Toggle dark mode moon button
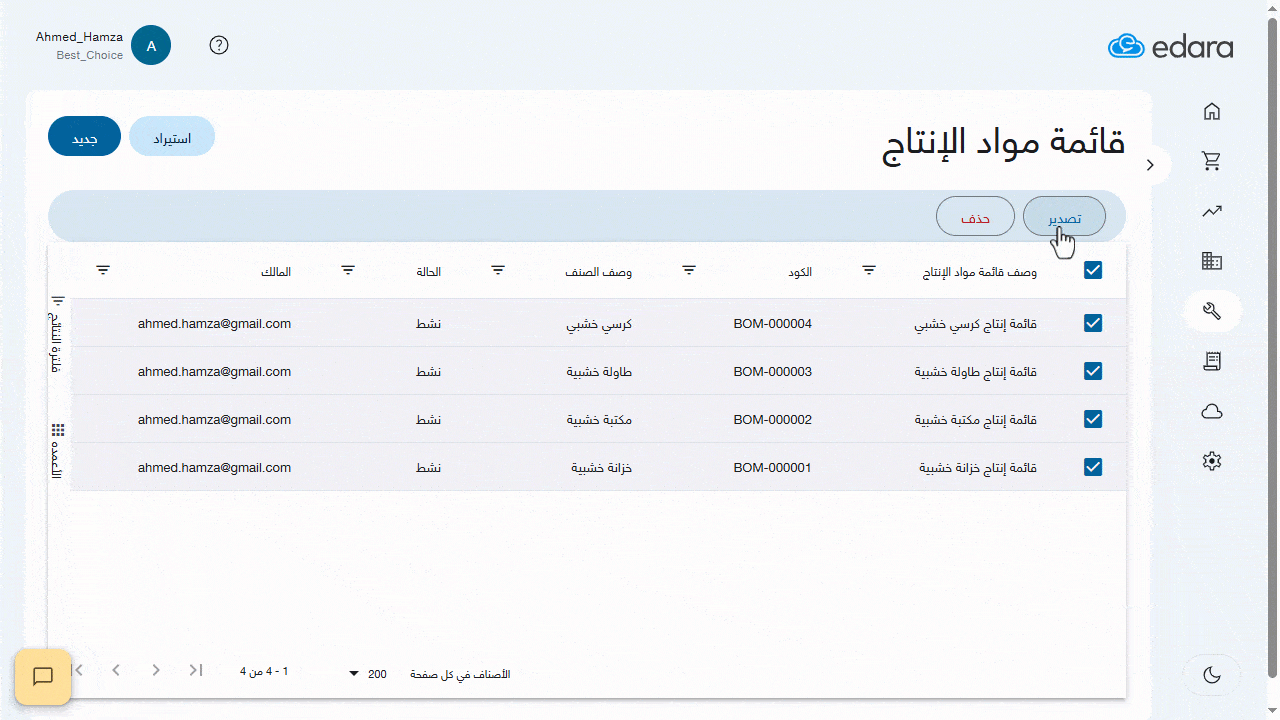1280x720 pixels. click(x=1212, y=675)
